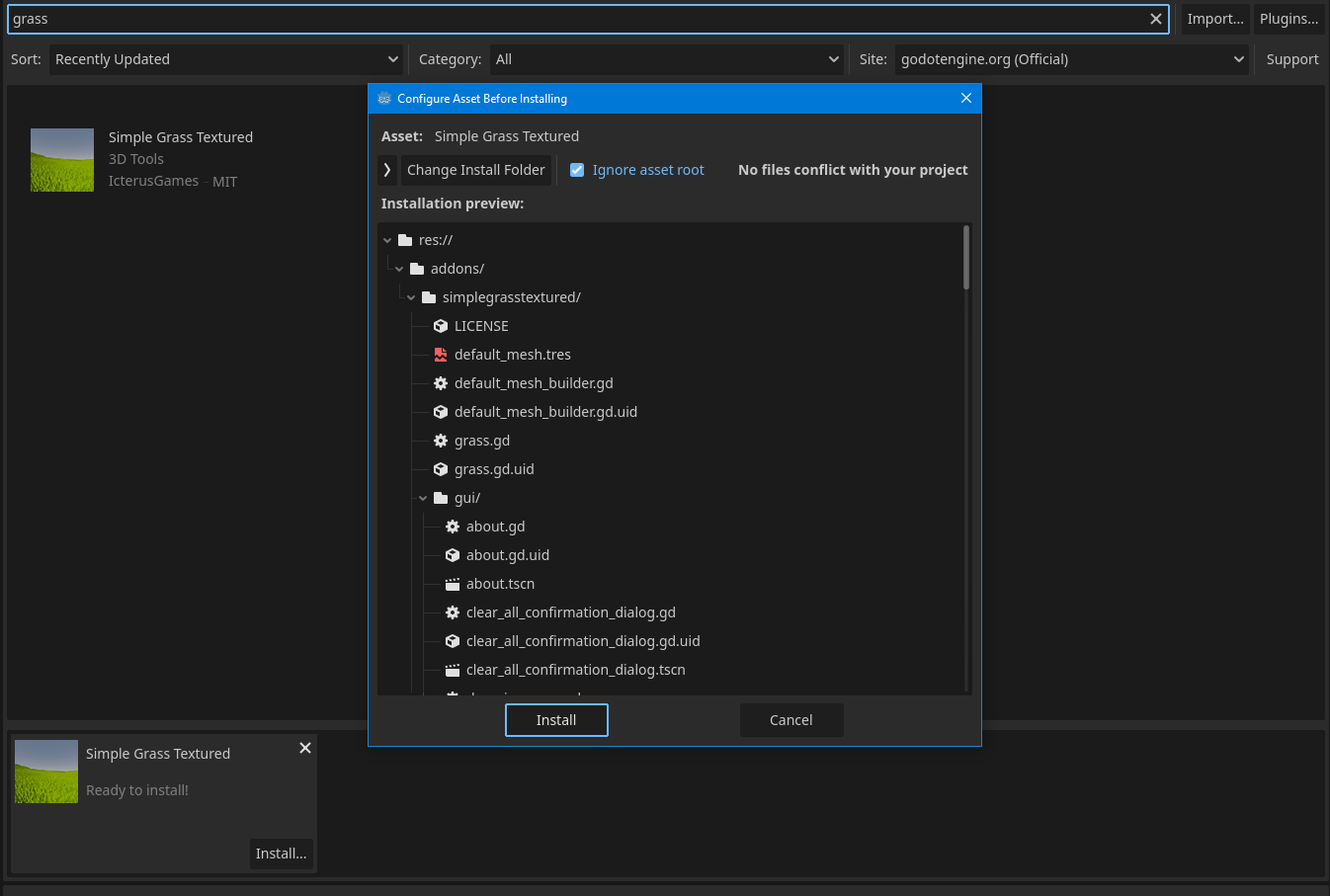Expand the install folder side panel arrow
The height and width of the screenshot is (896, 1330).
pyautogui.click(x=387, y=170)
